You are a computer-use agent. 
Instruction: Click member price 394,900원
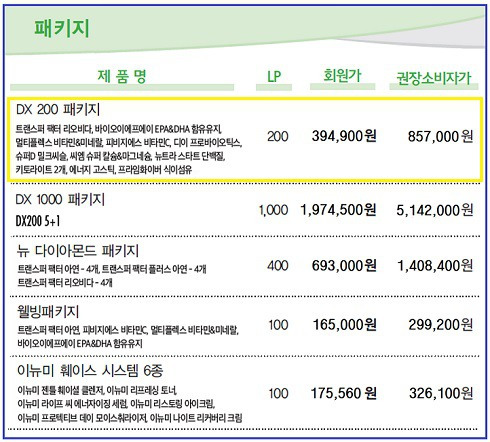[x=344, y=136]
